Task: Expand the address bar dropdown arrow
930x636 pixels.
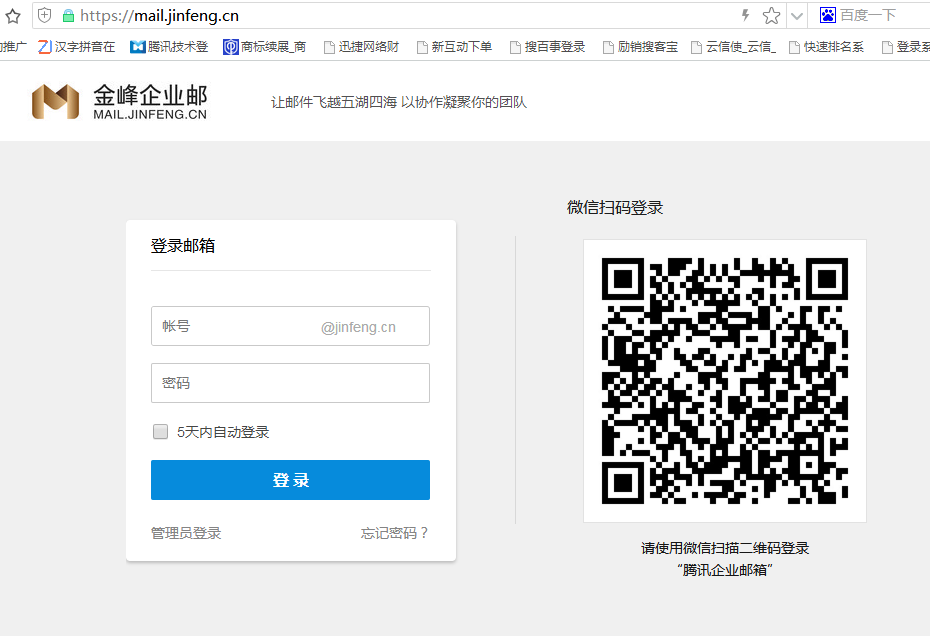Action: 797,16
